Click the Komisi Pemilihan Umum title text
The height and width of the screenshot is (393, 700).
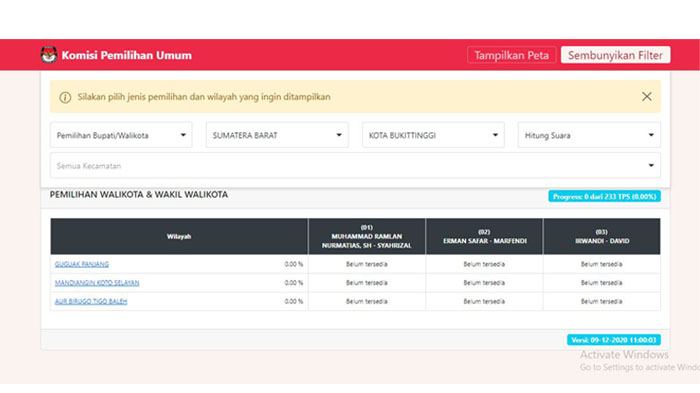(x=126, y=55)
